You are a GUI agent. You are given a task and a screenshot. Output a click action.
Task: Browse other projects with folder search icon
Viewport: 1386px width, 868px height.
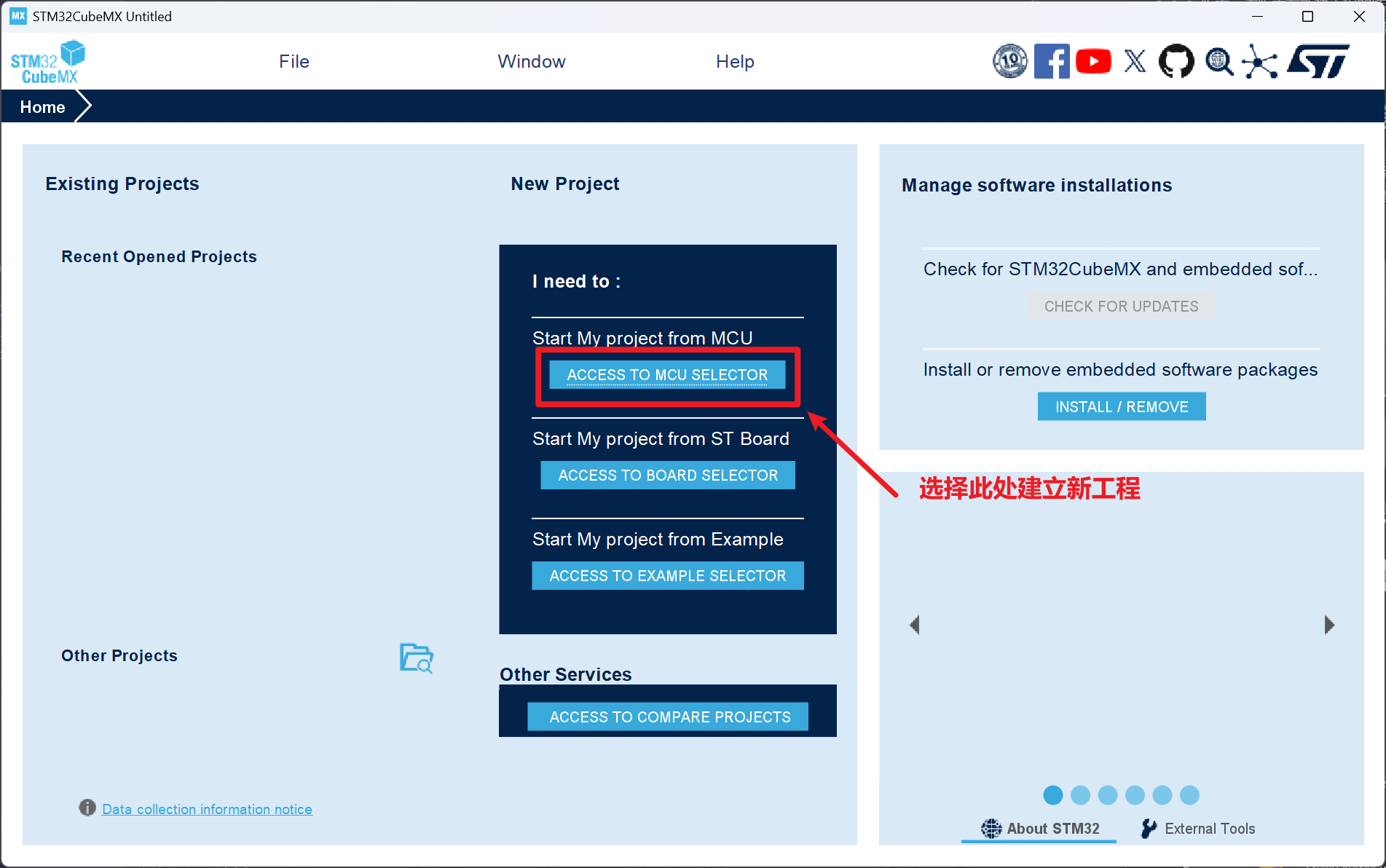(x=417, y=658)
